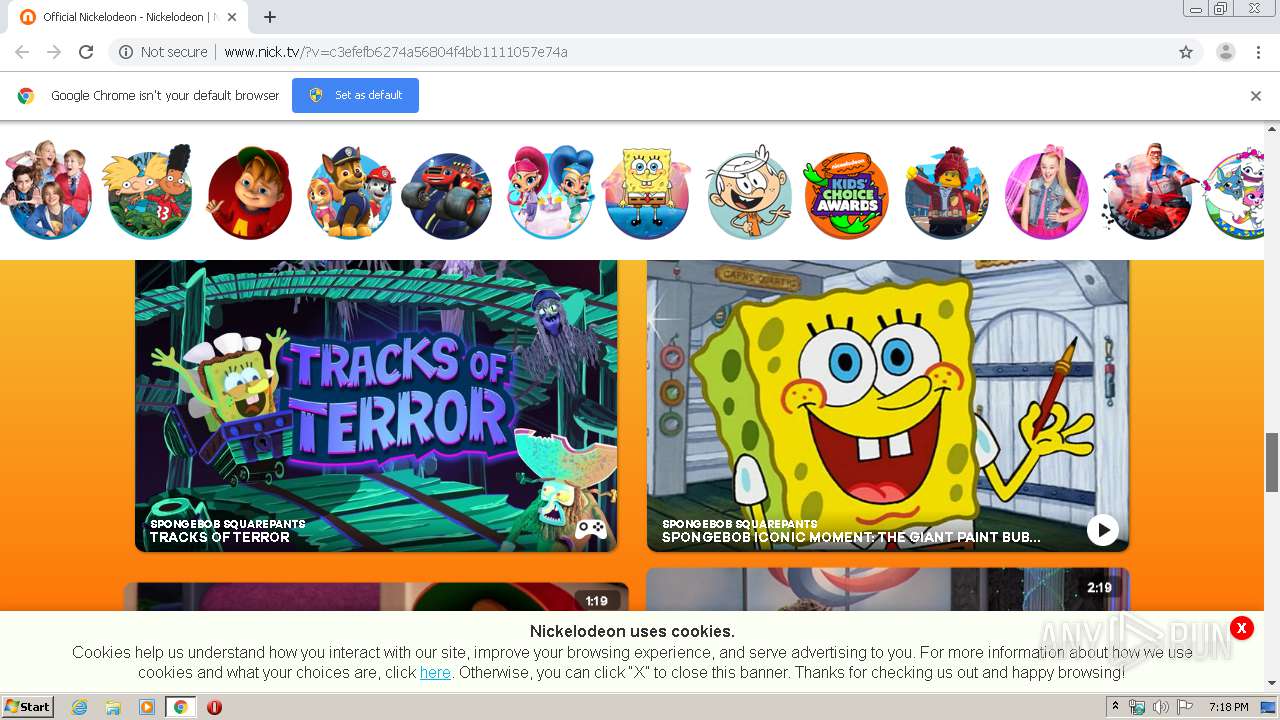The height and width of the screenshot is (720, 1280).
Task: Open the Loud House circle icon
Action: [x=749, y=193]
